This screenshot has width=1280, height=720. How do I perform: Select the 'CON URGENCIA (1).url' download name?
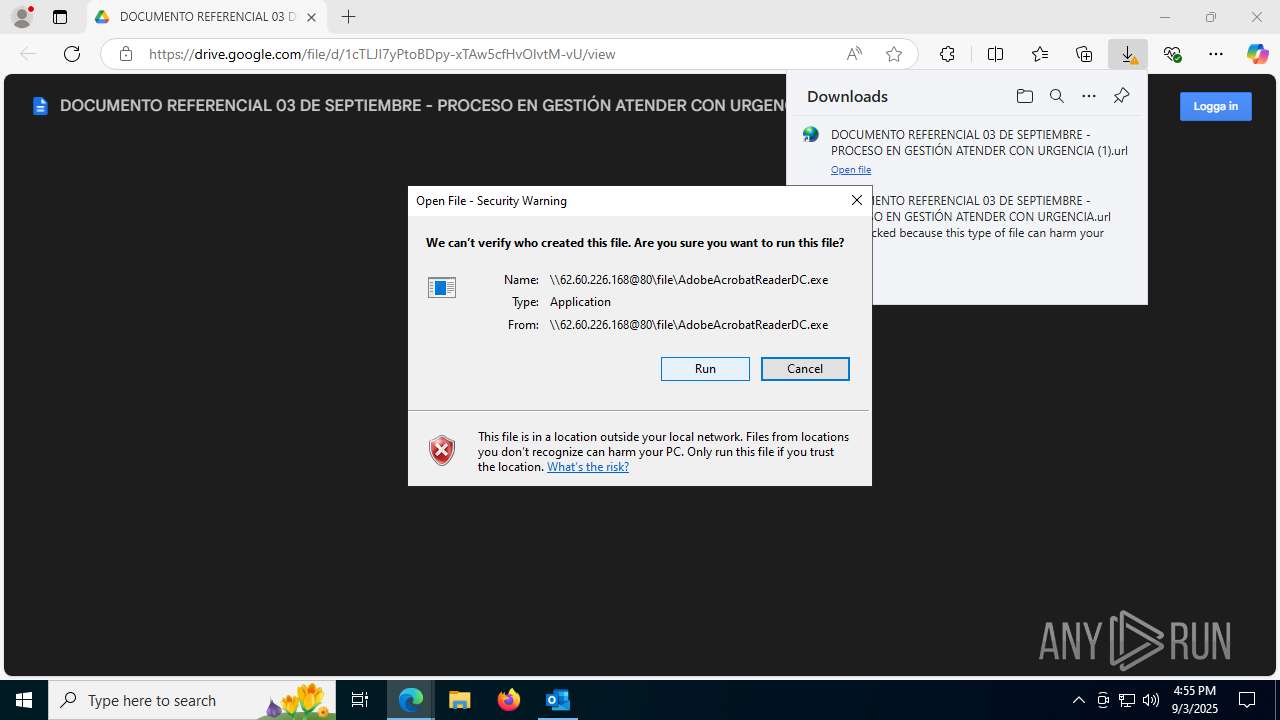click(979, 142)
